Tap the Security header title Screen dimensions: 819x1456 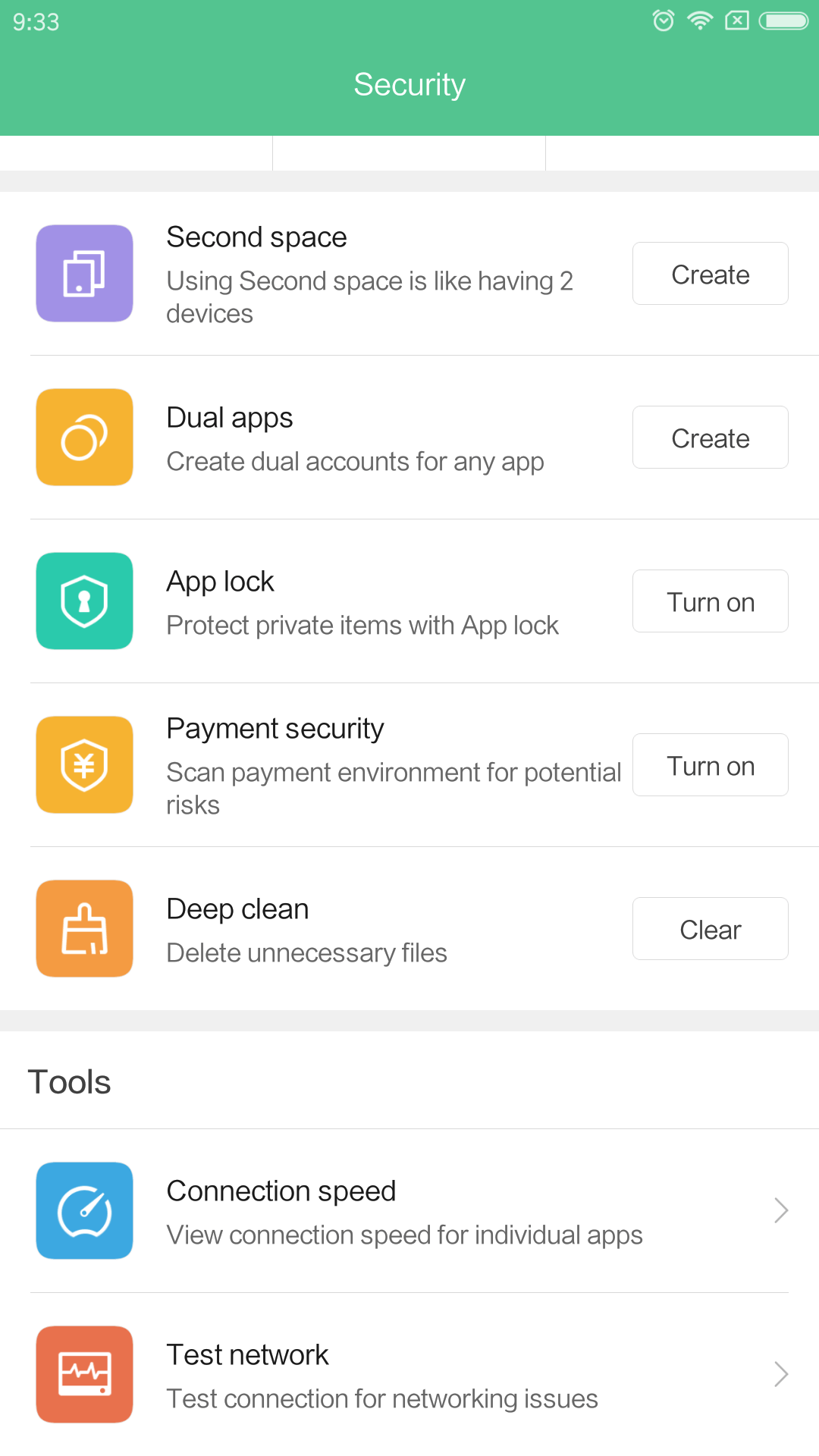[x=409, y=84]
